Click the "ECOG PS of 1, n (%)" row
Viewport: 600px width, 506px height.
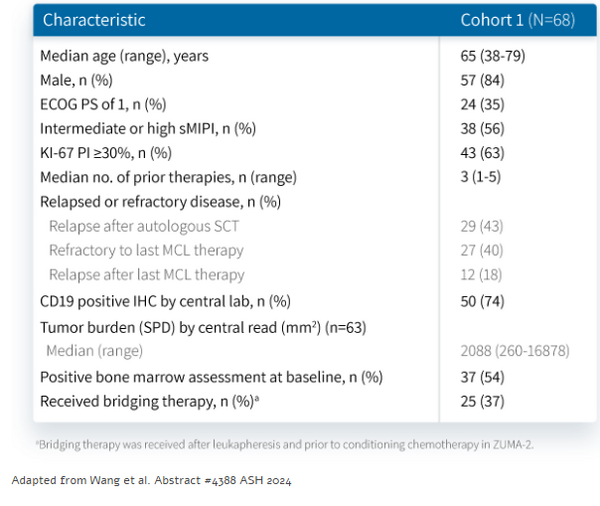pyautogui.click(x=103, y=104)
